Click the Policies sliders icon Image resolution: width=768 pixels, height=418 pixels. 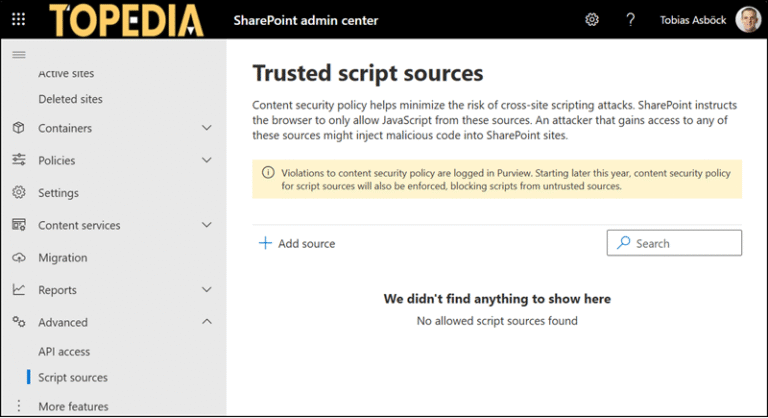coord(19,160)
